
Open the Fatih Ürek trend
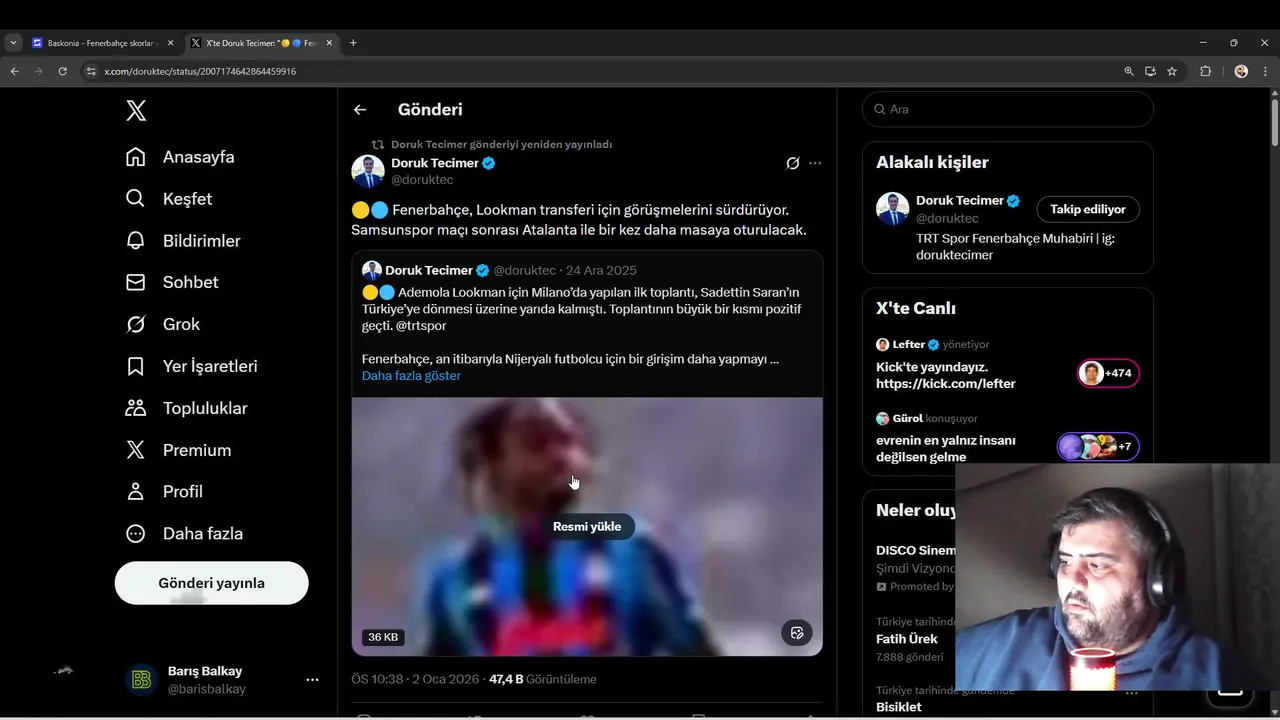pyautogui.click(x=907, y=639)
